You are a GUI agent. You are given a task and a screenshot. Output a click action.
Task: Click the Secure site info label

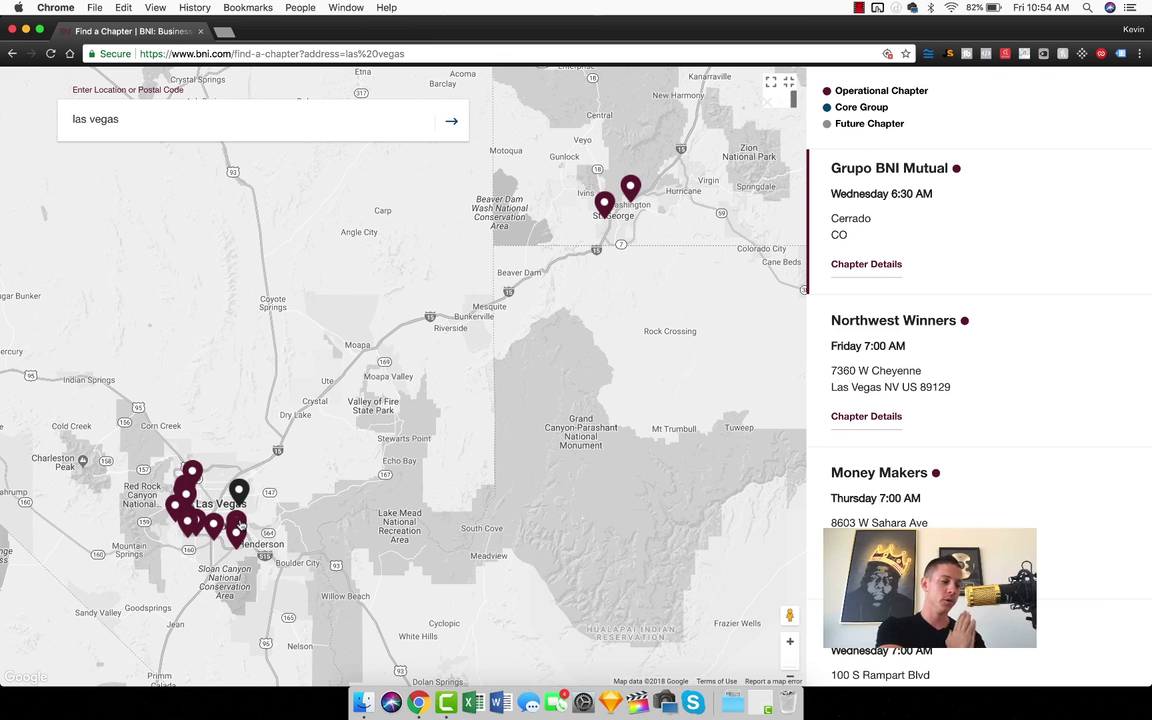click(x=109, y=54)
